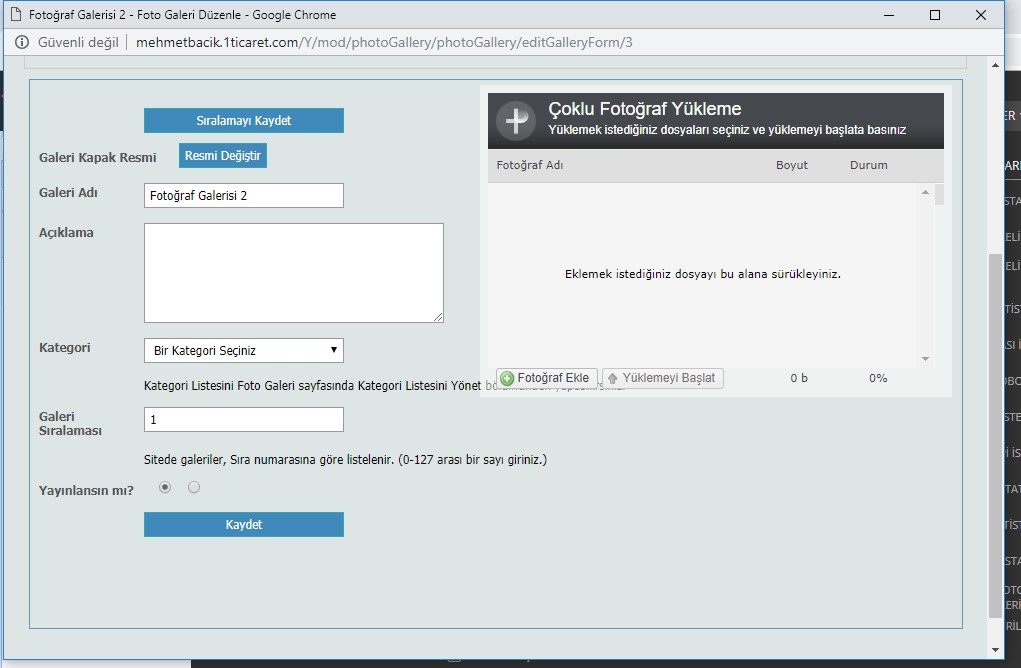
Task: Click the text resize handle of Açıklama
Action: (438, 317)
